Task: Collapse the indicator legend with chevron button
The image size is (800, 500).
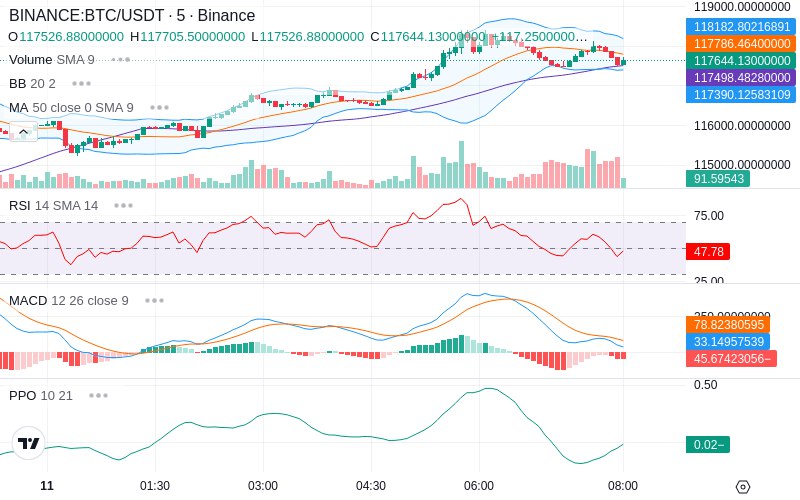Action: [23, 132]
